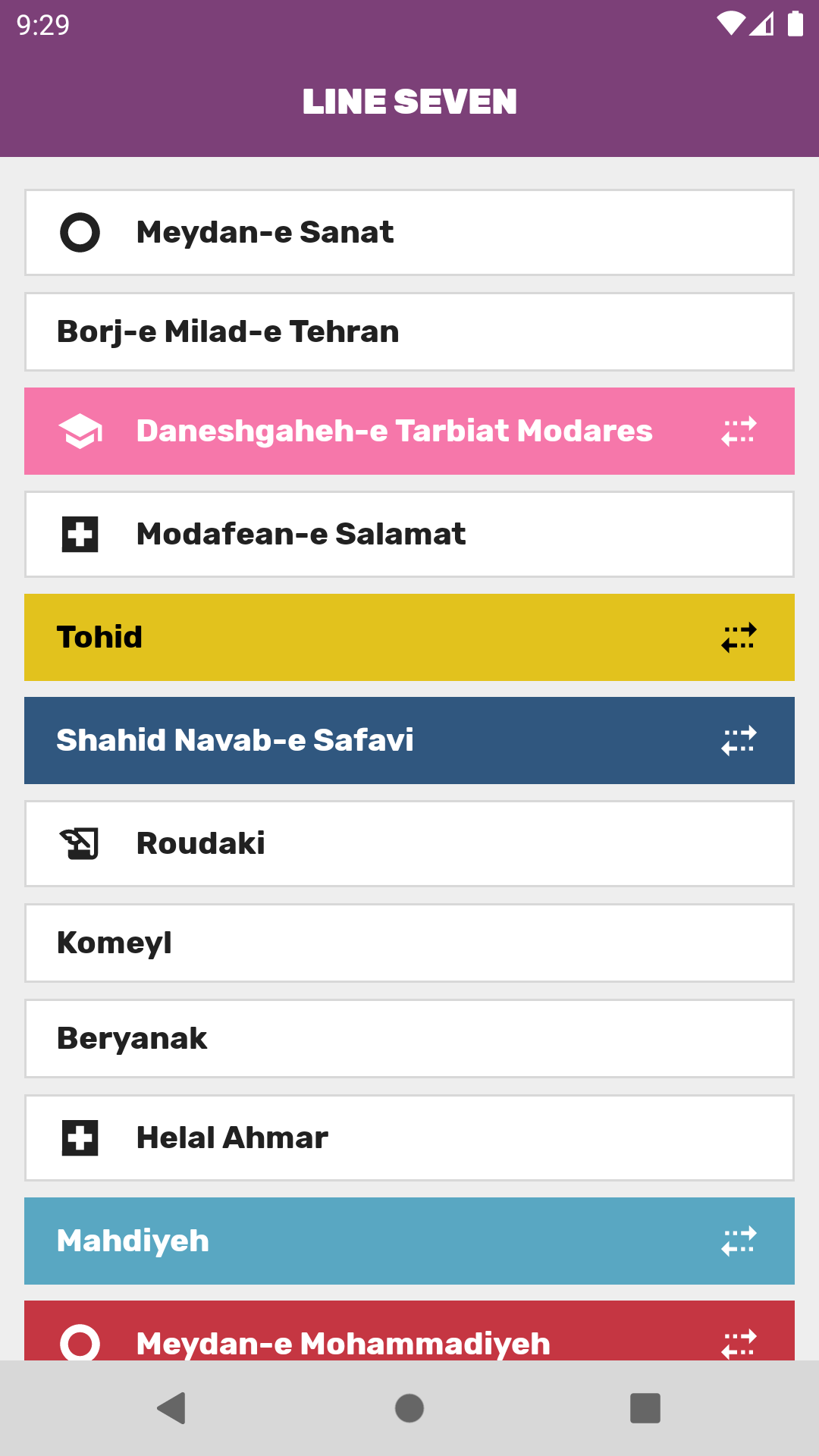Tap the interchange arrows on Shahid Navab-e Safavi

click(739, 741)
